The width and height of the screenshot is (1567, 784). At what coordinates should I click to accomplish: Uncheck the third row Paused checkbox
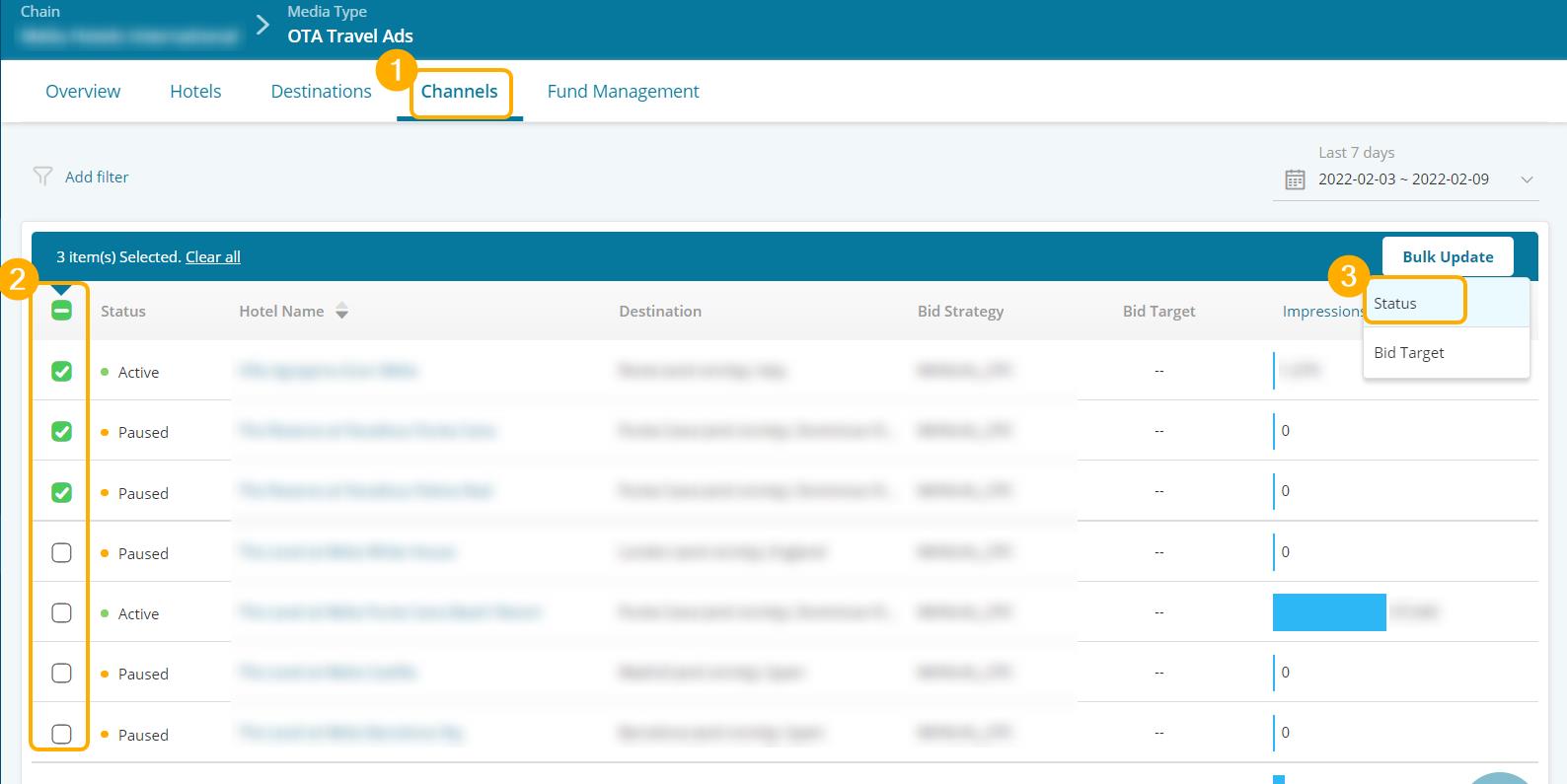[x=61, y=492]
